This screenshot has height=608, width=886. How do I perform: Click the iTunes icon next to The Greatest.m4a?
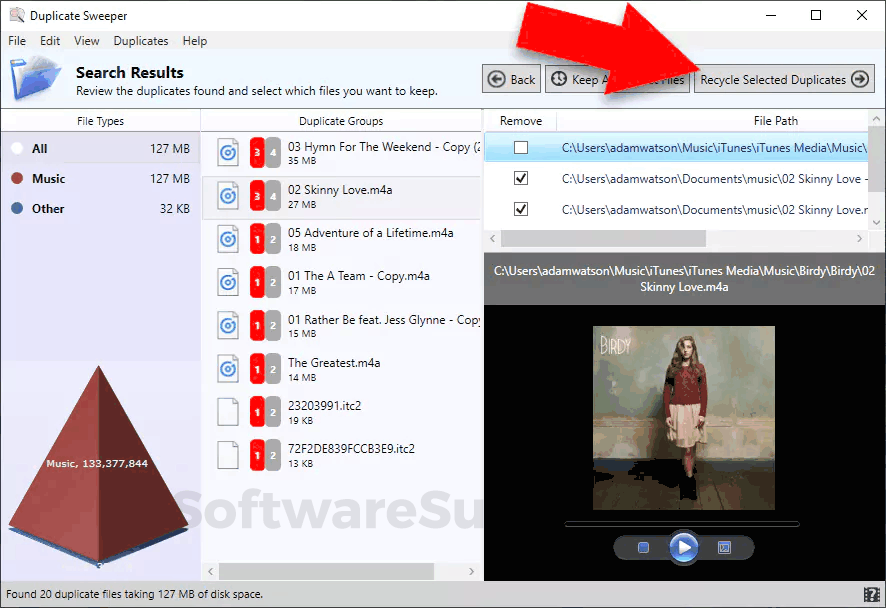click(x=227, y=368)
